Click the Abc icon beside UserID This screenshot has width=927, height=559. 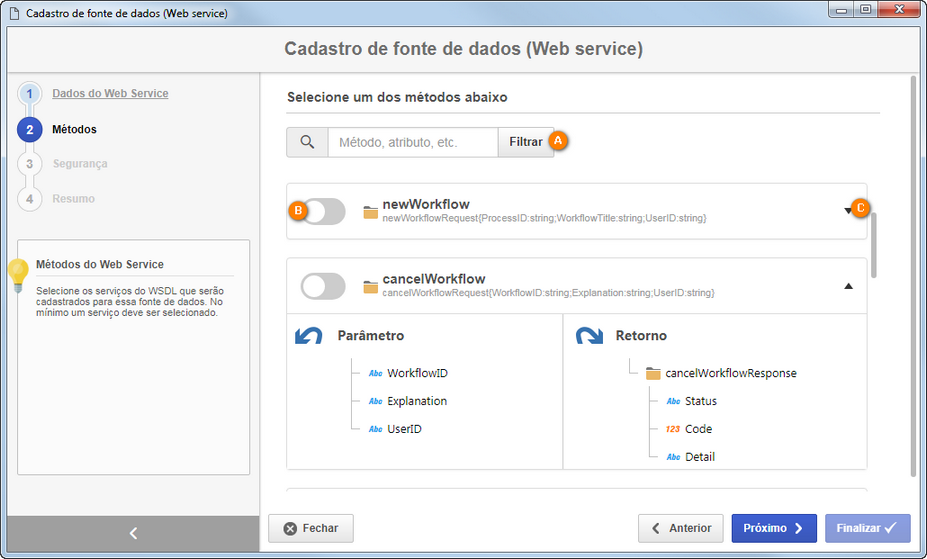click(x=375, y=429)
